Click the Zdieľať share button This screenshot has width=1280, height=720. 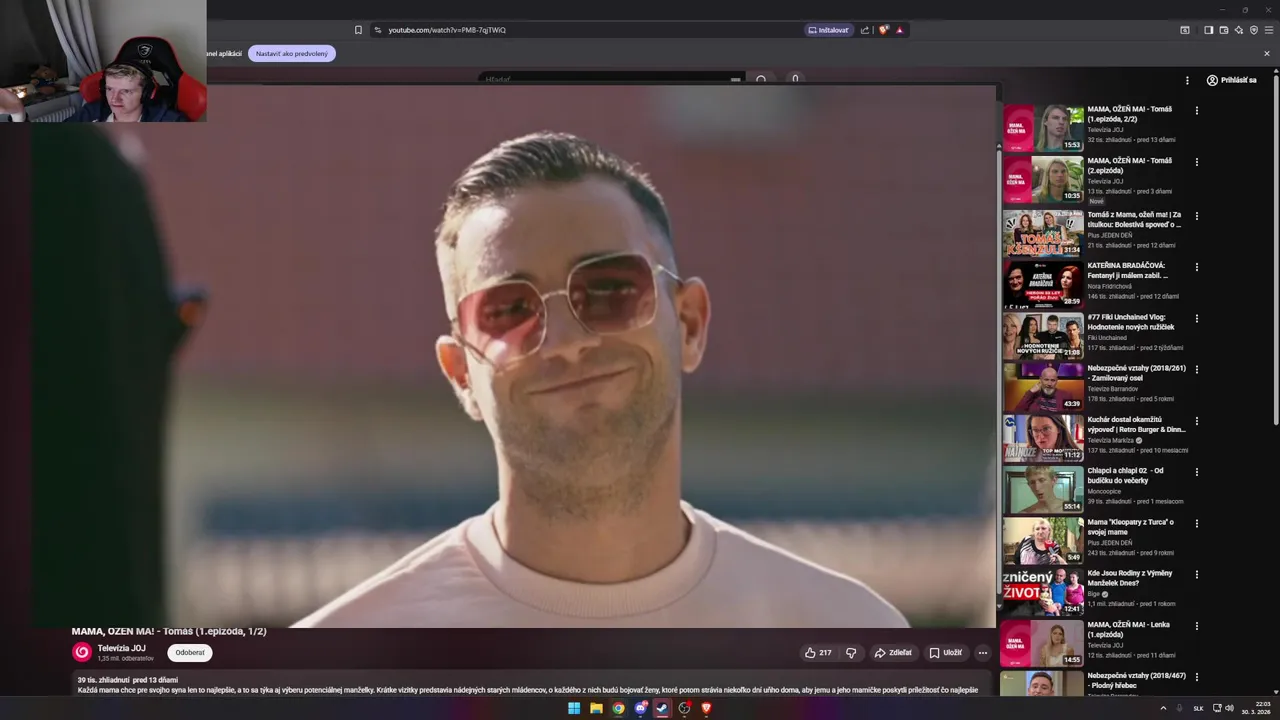[893, 653]
